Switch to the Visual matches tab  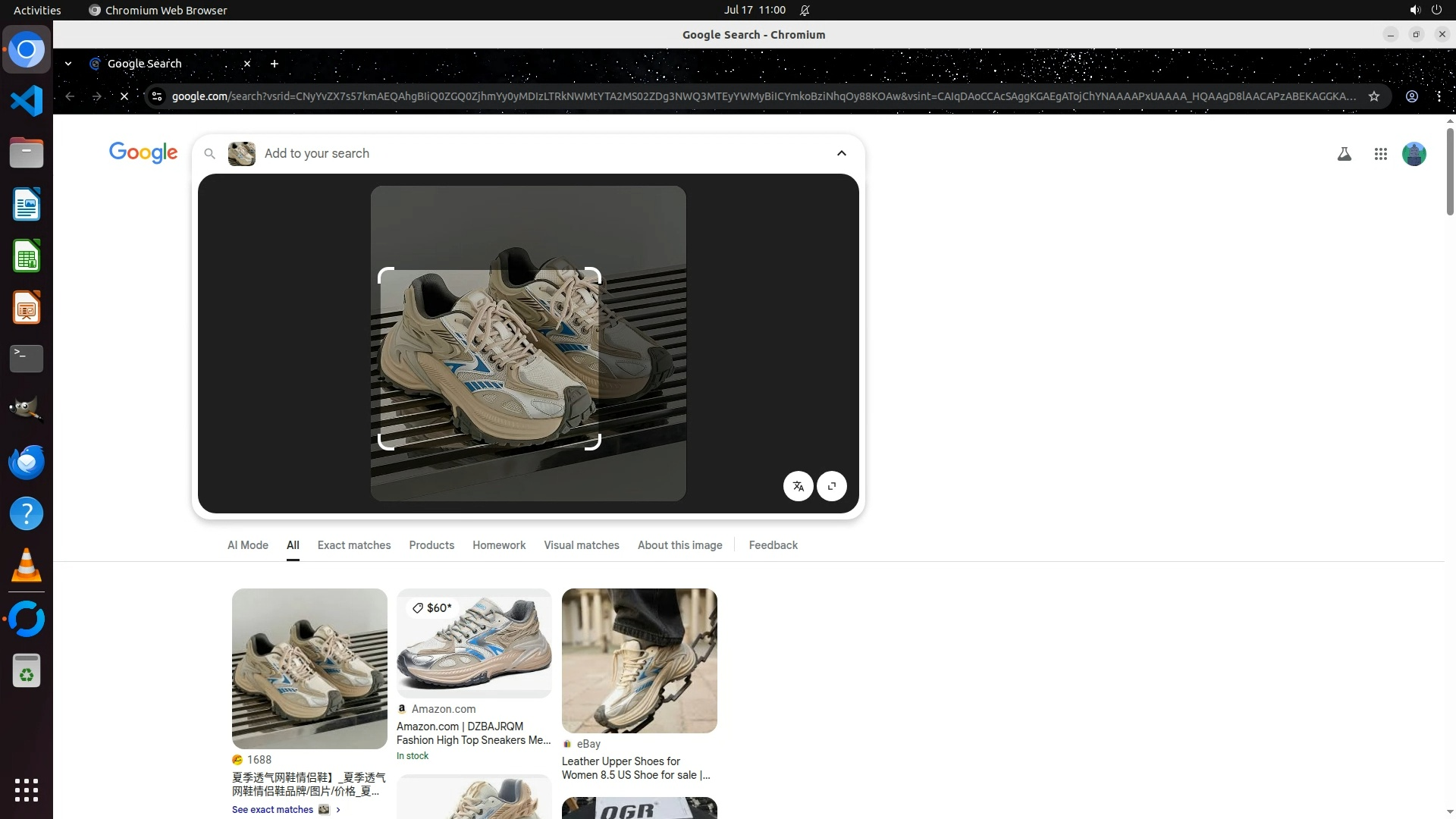click(581, 545)
